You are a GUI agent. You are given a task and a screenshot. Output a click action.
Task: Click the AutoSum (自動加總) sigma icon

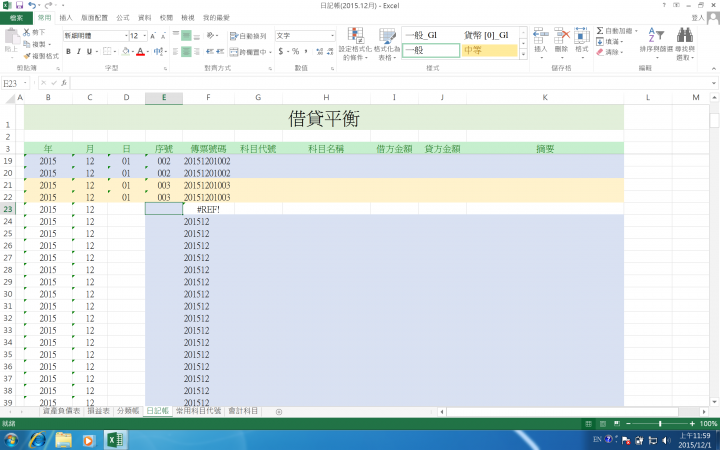(600, 31)
